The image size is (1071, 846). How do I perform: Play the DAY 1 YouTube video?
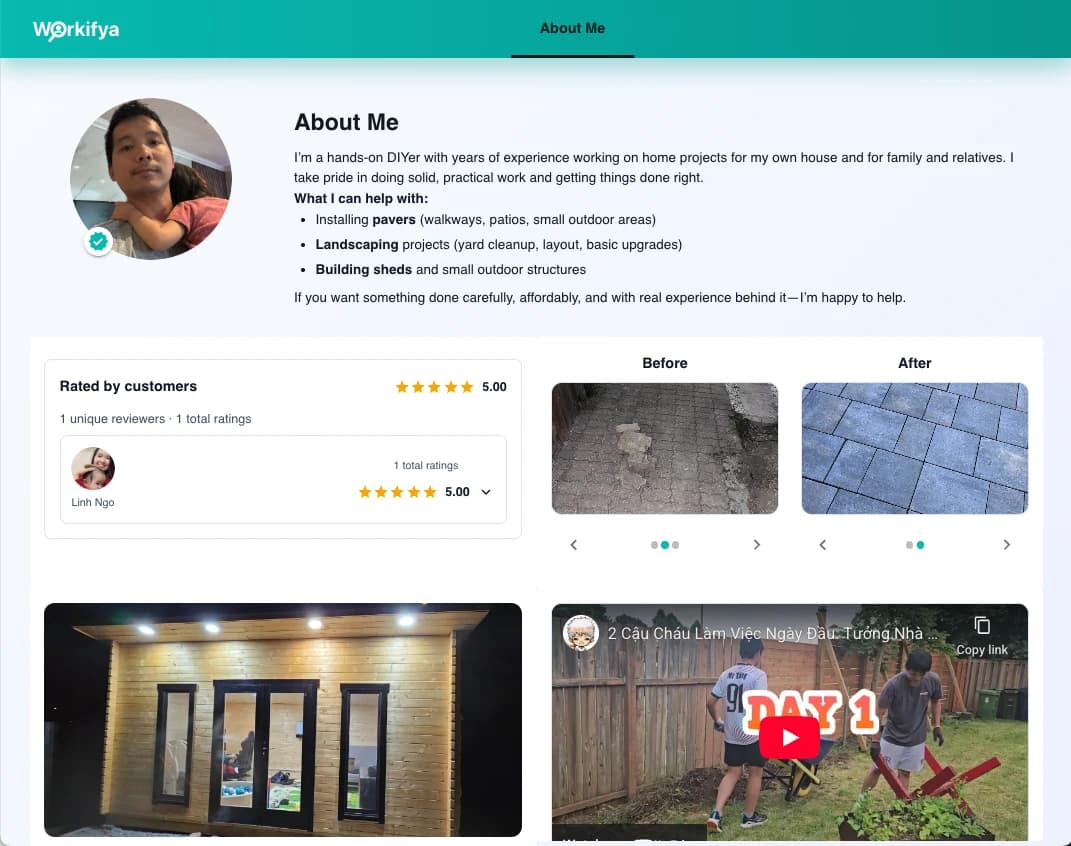pos(790,737)
